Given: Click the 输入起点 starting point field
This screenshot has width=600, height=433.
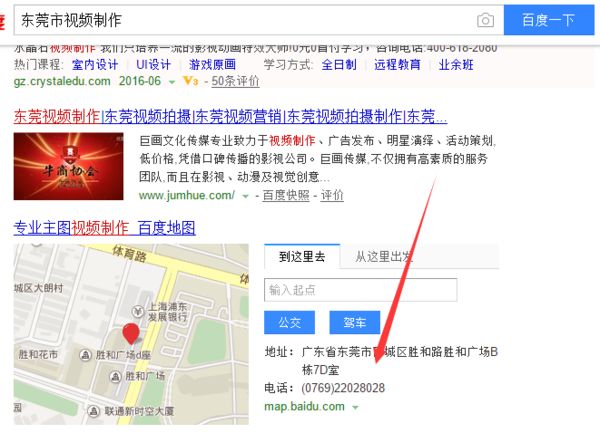Looking at the screenshot, I should [360, 290].
